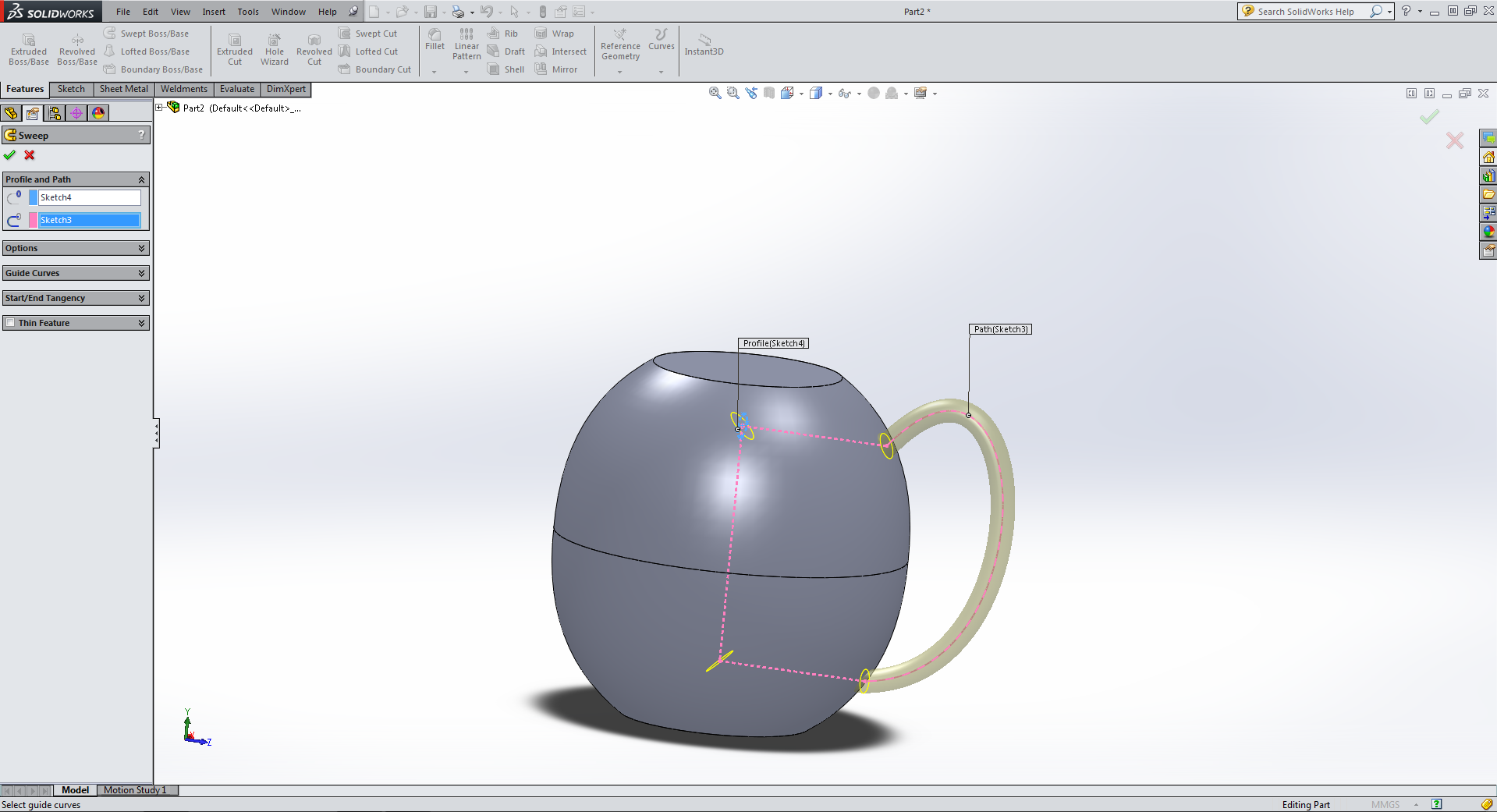Click the Previous View icon
Viewport: 1497px width, 812px height.
(751, 93)
